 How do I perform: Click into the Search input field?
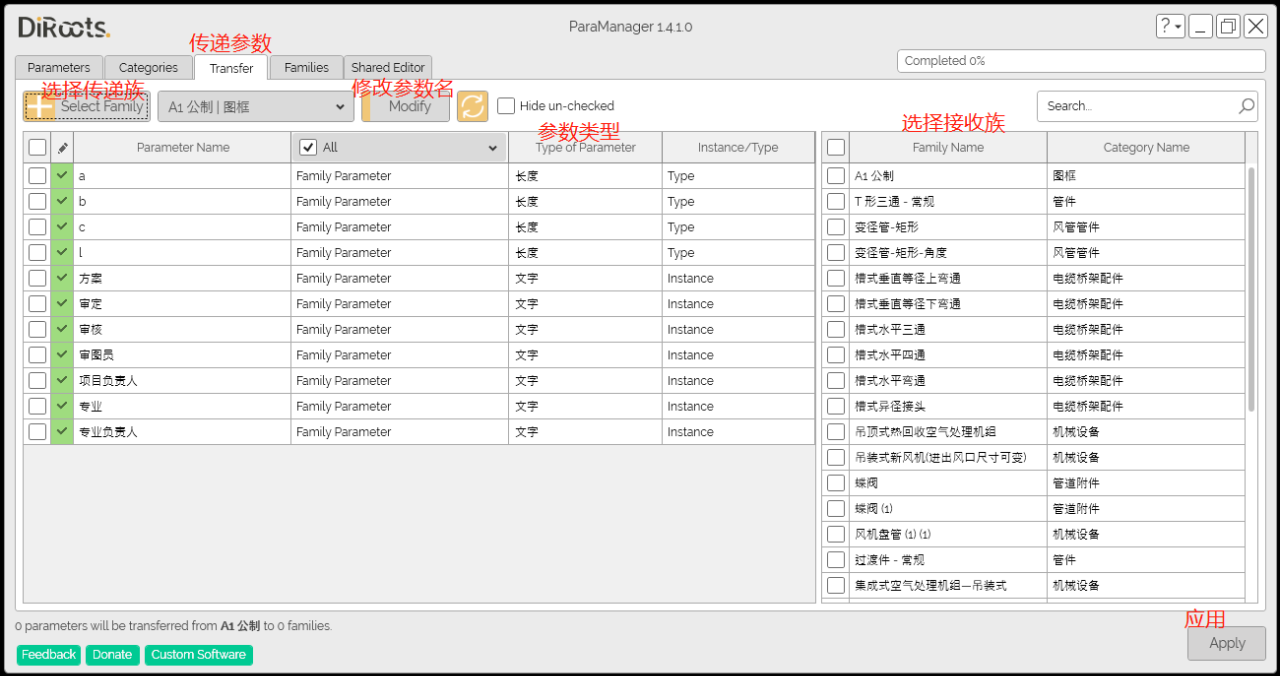tap(1137, 106)
